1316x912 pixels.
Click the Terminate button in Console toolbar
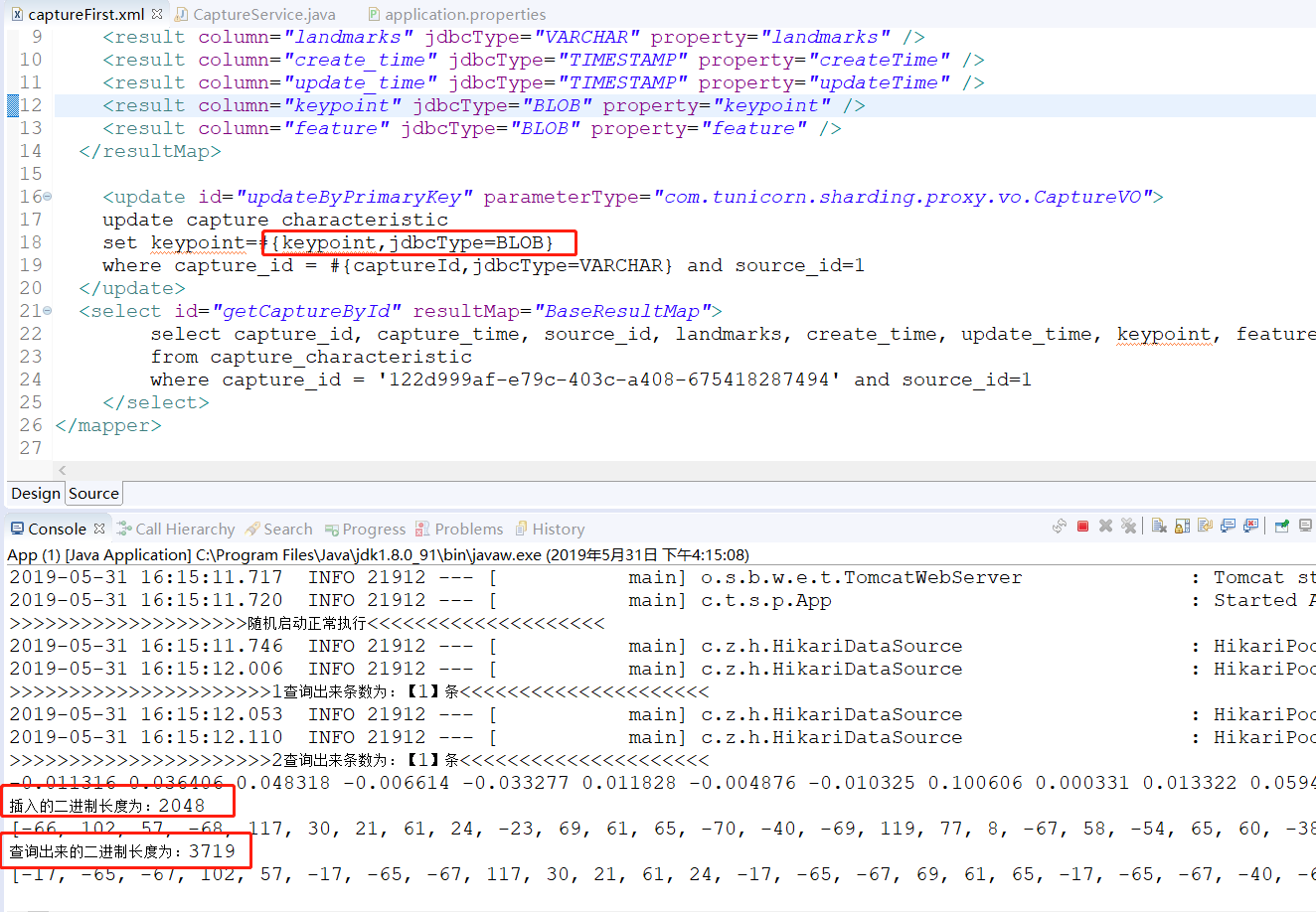[1082, 528]
